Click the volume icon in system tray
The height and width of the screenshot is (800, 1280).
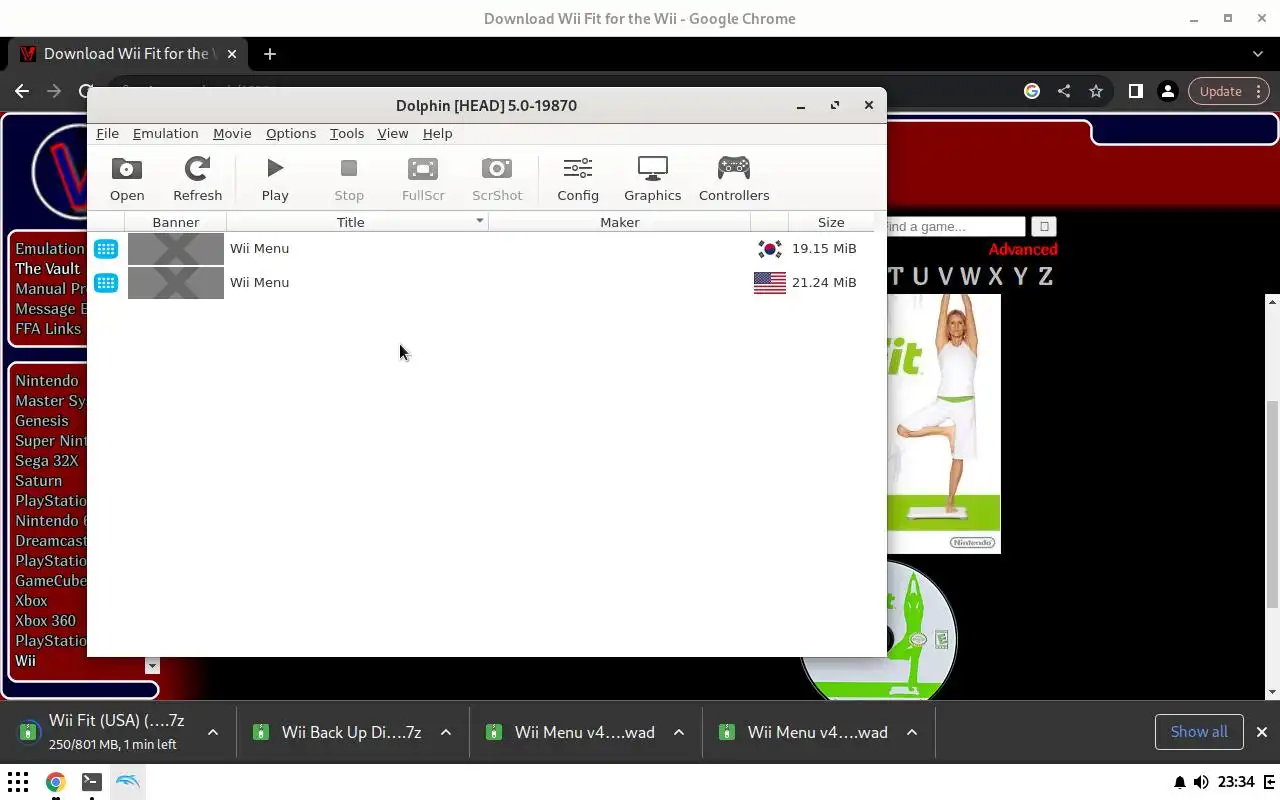pyautogui.click(x=1201, y=782)
